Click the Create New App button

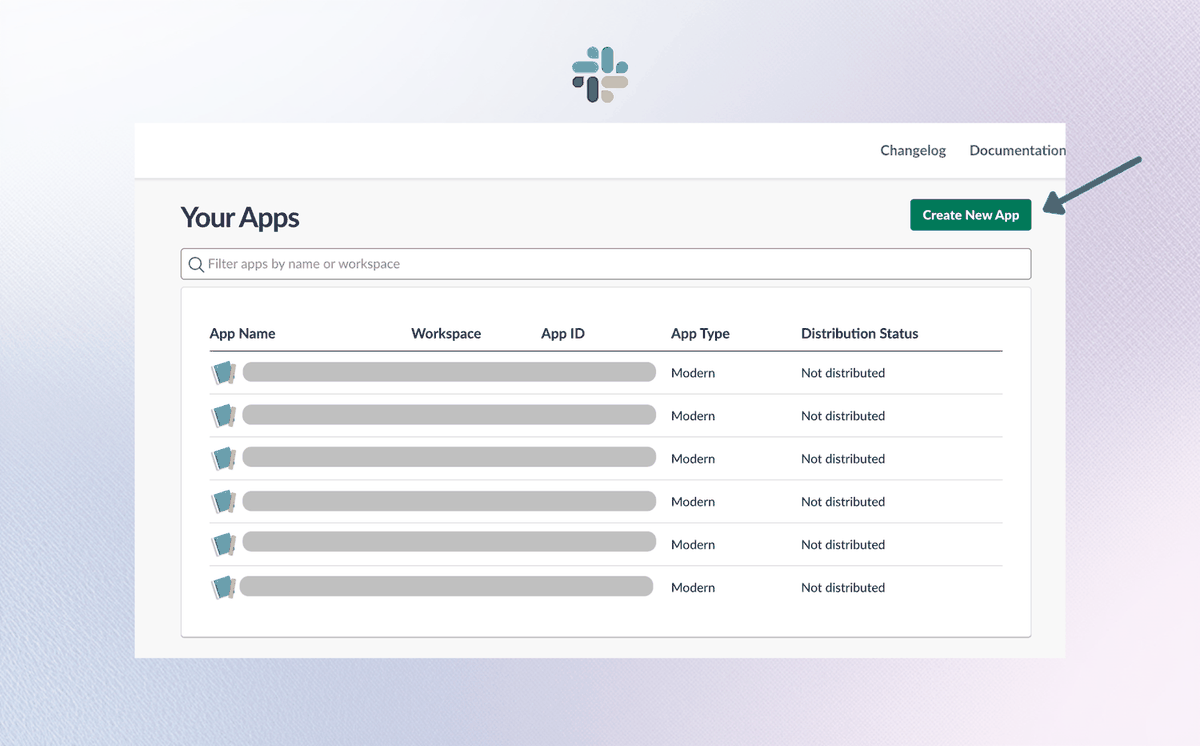click(970, 215)
